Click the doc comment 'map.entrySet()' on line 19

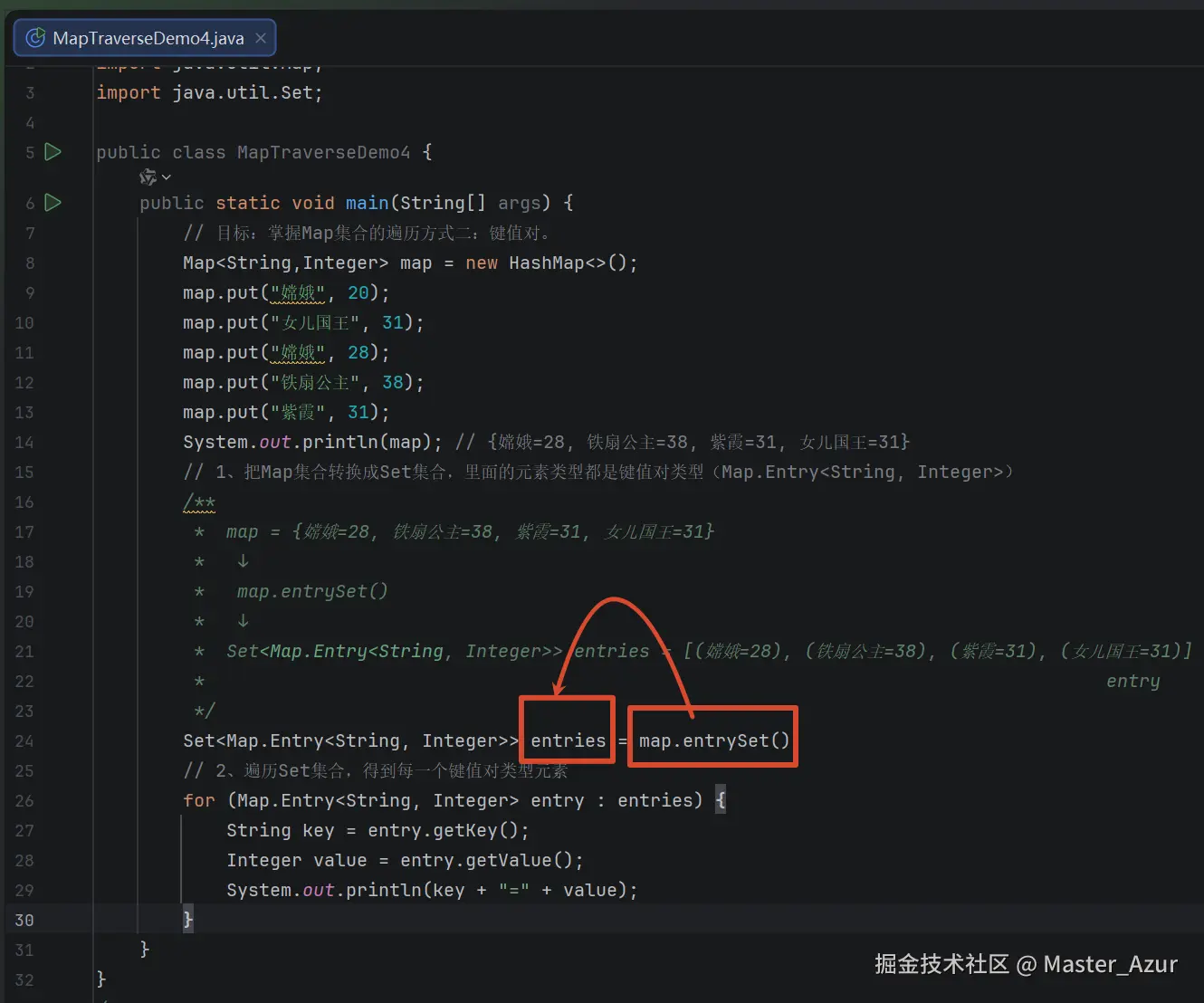pyautogui.click(x=312, y=591)
